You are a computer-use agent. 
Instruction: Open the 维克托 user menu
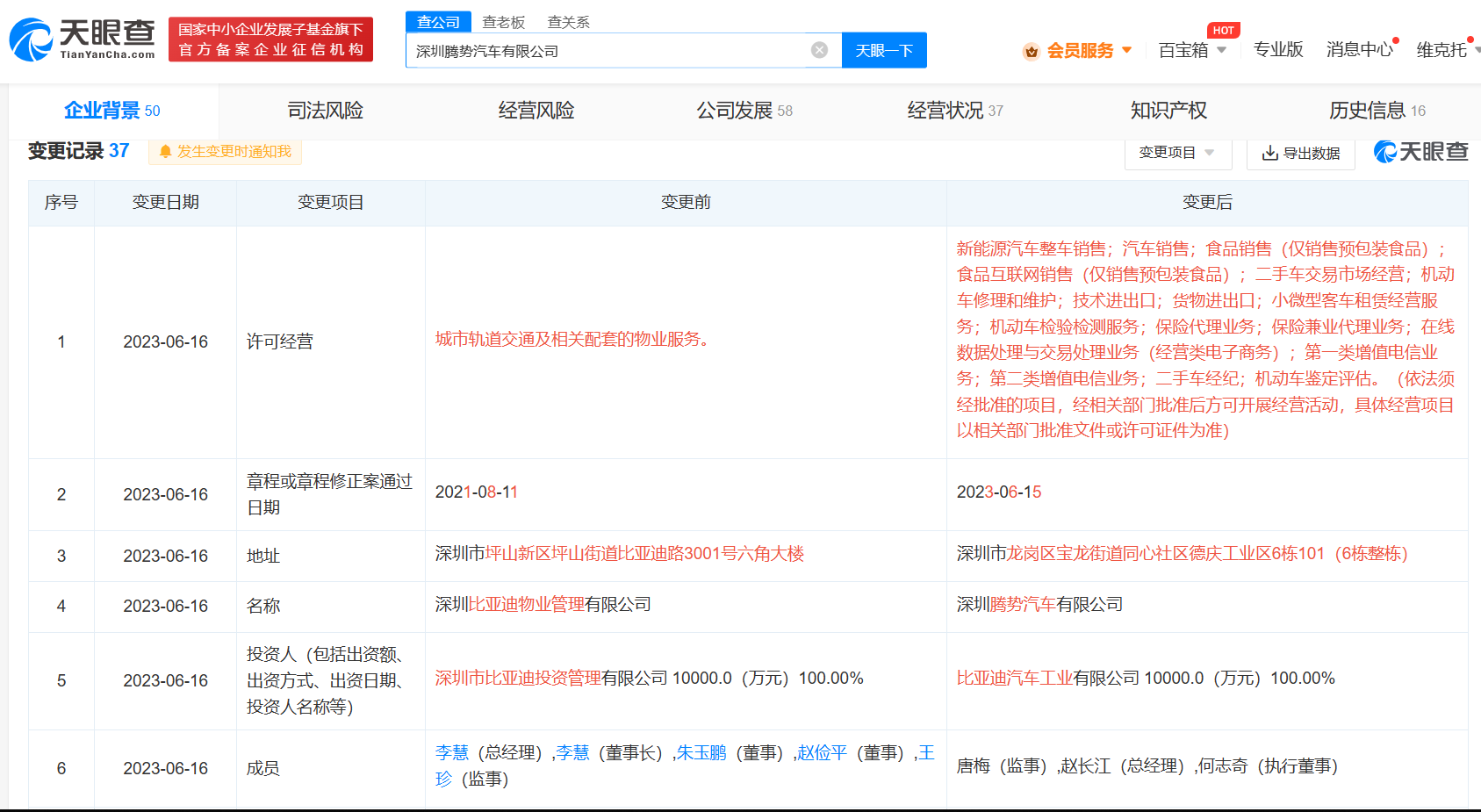click(1447, 50)
